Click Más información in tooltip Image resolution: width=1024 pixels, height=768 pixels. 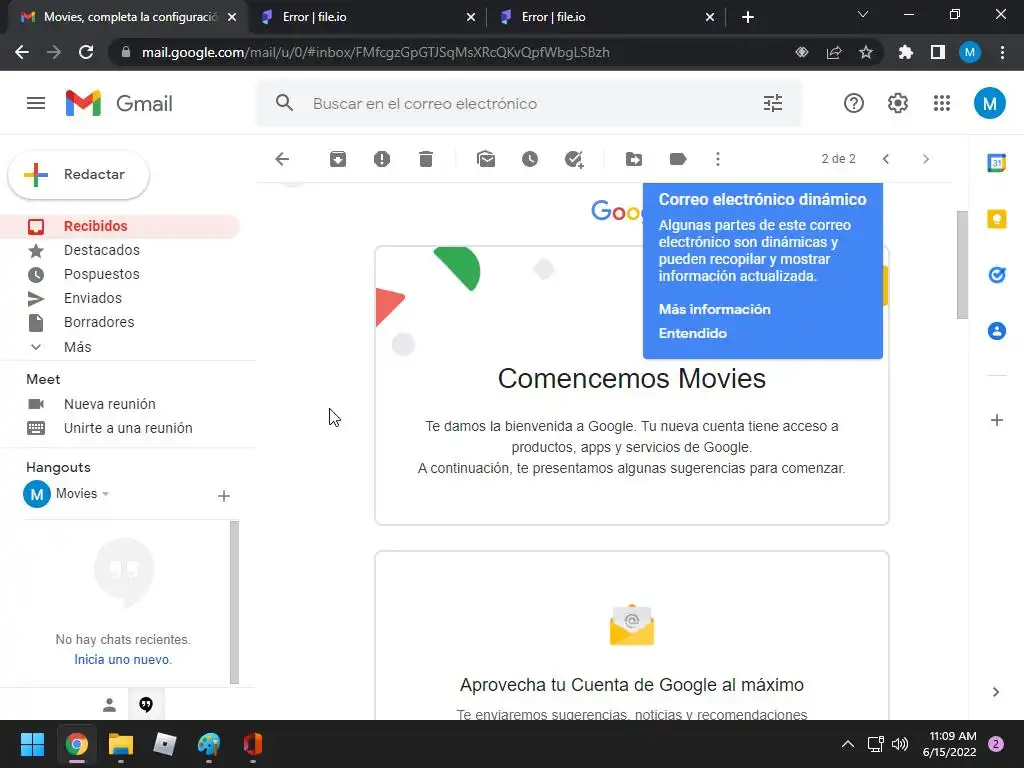pos(714,310)
